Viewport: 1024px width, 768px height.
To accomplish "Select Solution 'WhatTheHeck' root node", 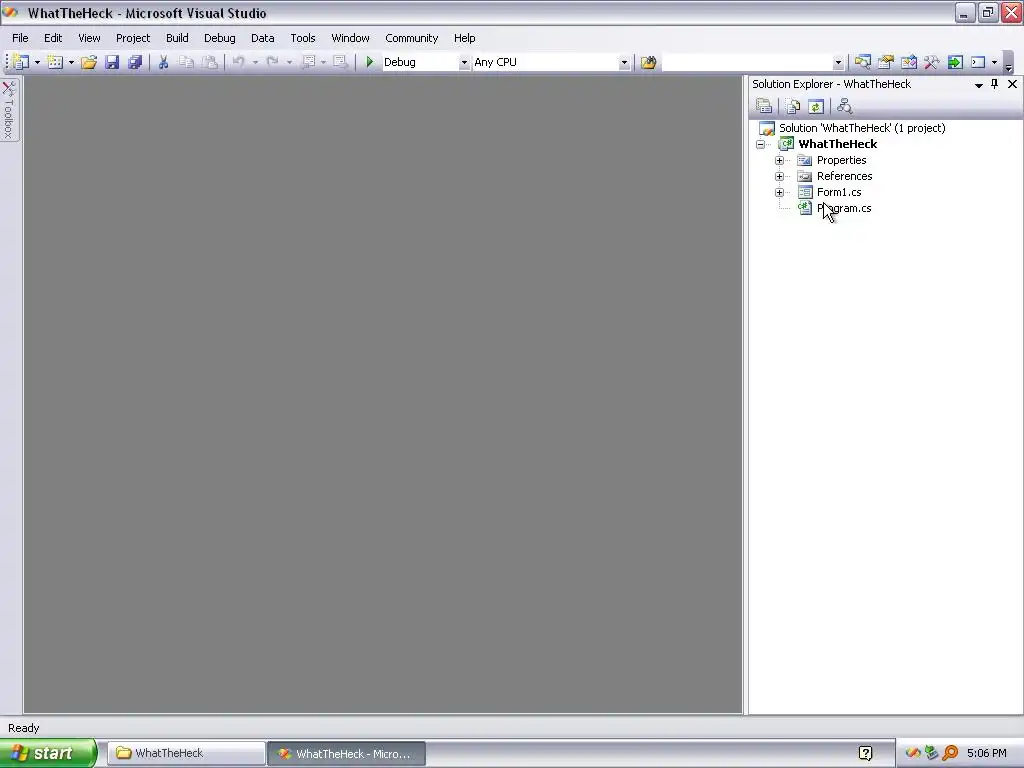I will [x=862, y=128].
